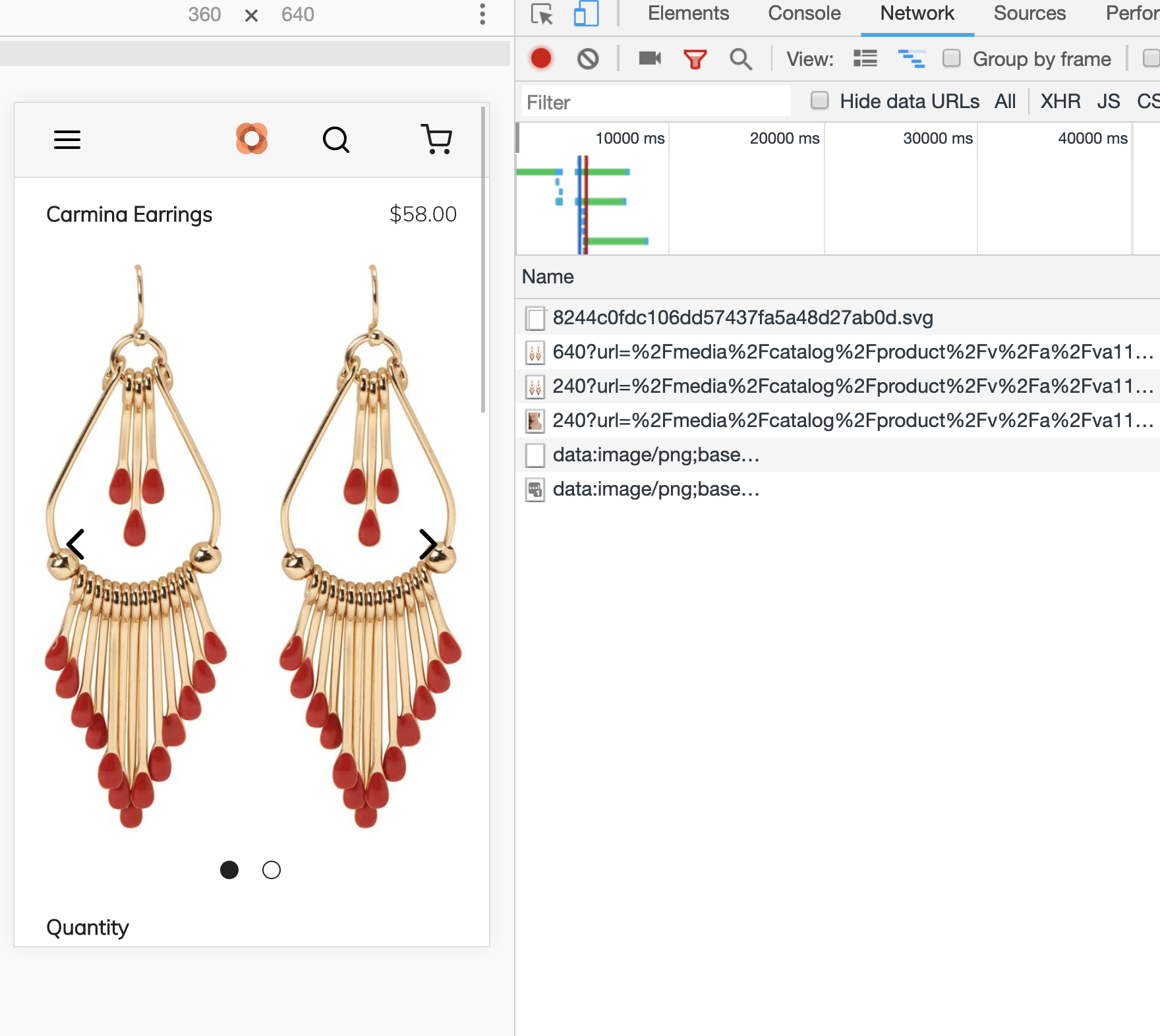The image size is (1160, 1036).
Task: Switch to the Performance tab
Action: 1132,14
